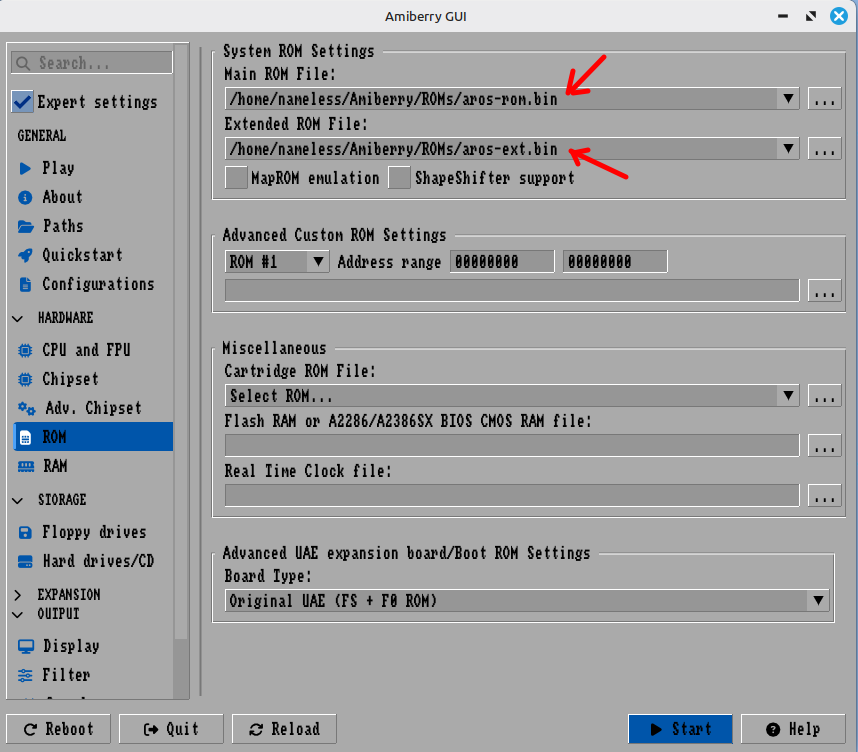The width and height of the screenshot is (858, 752).
Task: Open the Filter panel
Action: 92,675
